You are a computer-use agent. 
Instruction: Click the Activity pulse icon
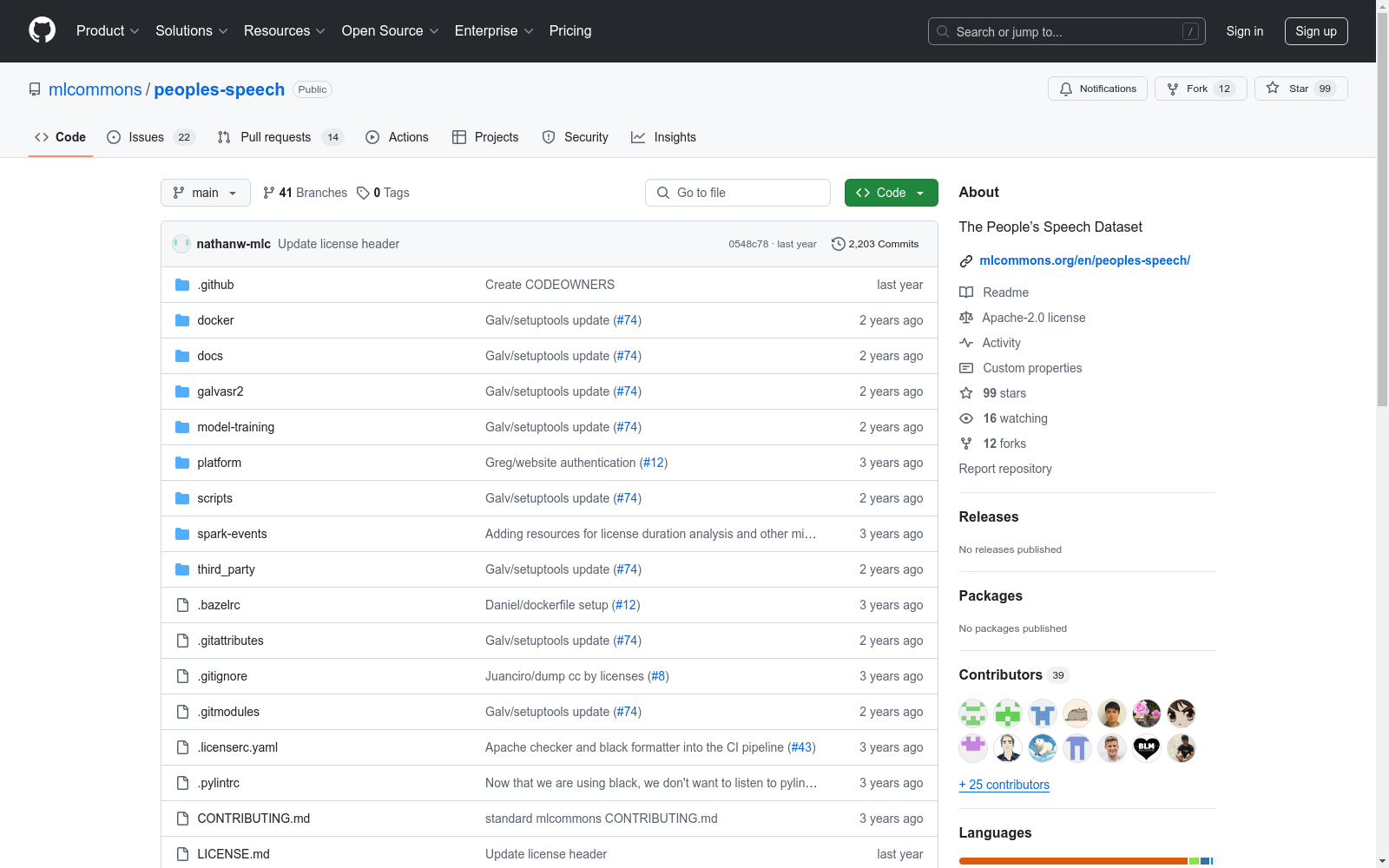[x=966, y=343]
